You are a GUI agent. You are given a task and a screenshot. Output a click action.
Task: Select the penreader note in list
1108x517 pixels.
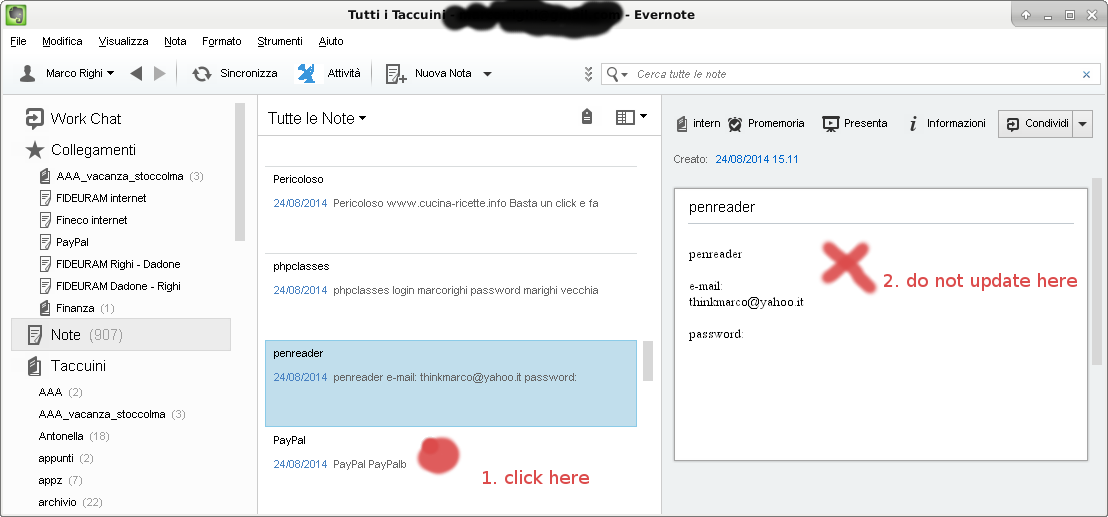click(451, 384)
